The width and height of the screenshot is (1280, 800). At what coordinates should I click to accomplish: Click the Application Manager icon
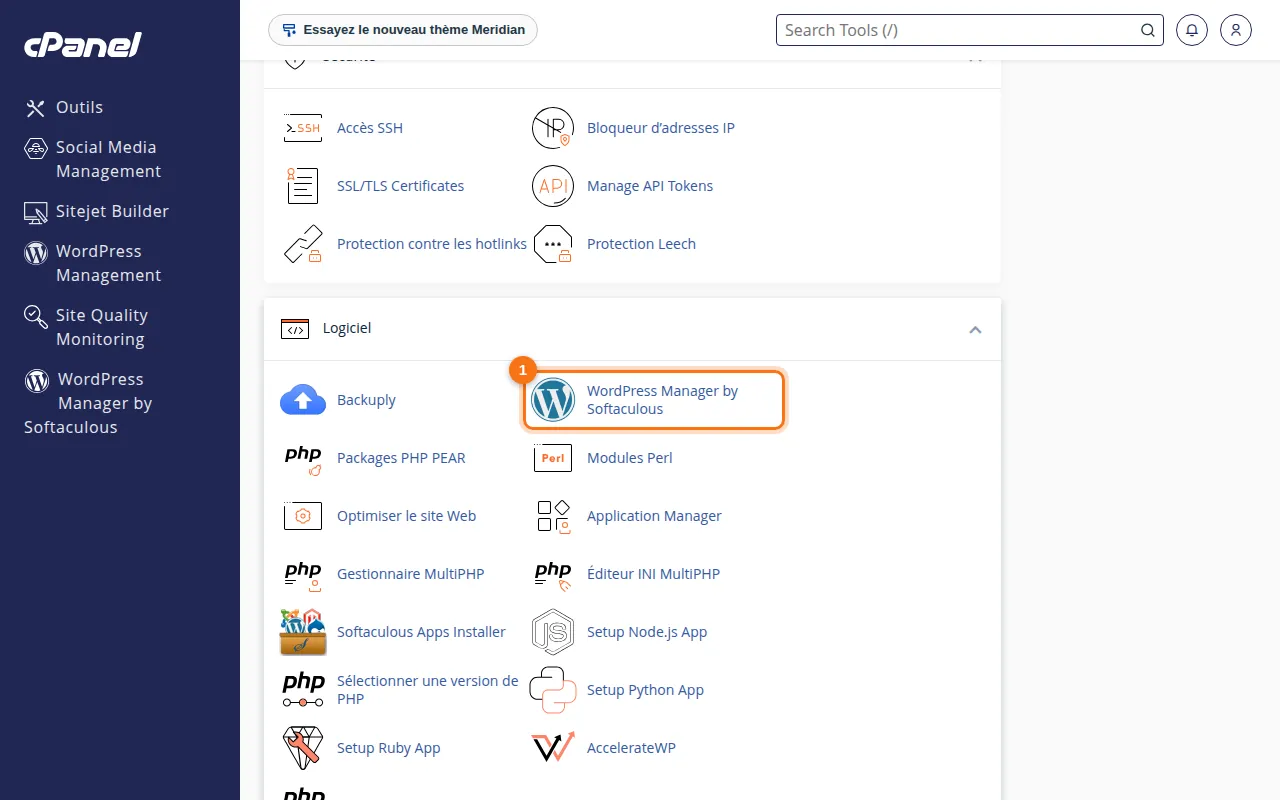pyautogui.click(x=553, y=516)
